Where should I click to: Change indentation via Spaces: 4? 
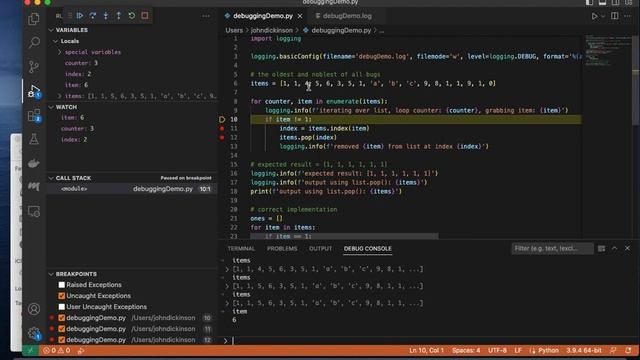pyautogui.click(x=466, y=350)
